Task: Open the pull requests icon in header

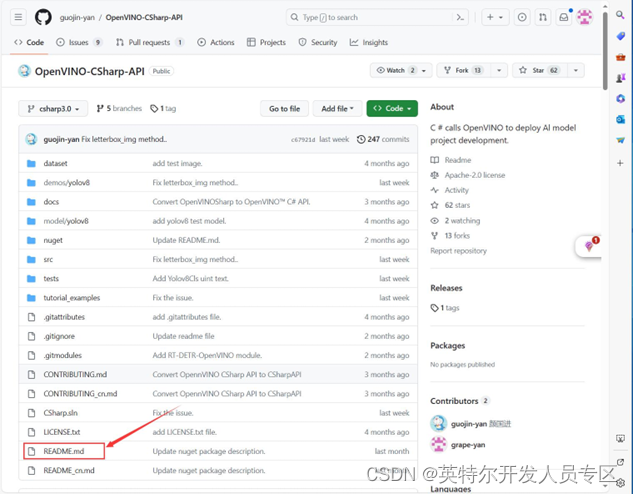Action: tap(543, 17)
